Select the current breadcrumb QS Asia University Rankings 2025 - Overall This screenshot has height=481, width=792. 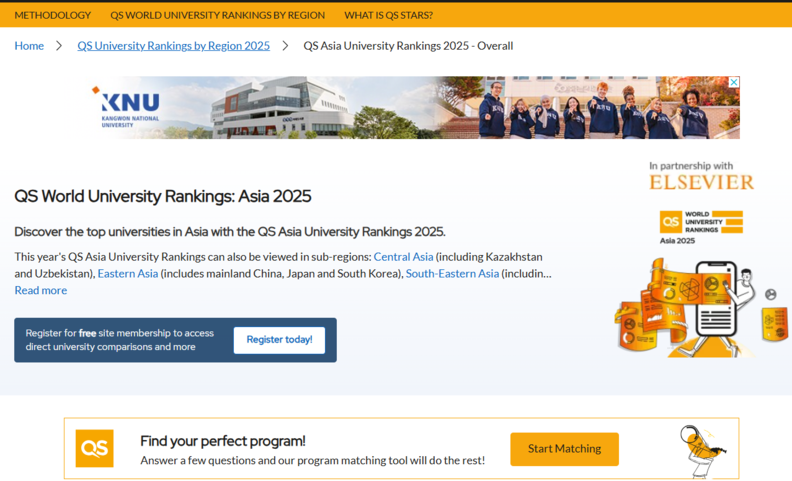408,45
